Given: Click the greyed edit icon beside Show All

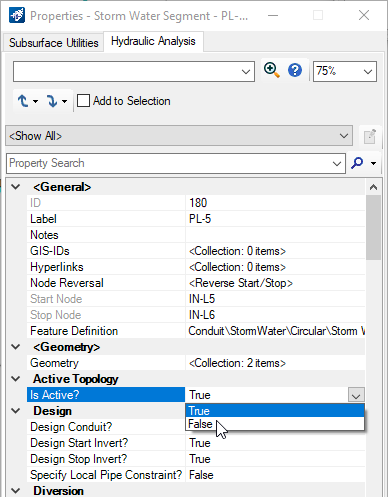Looking at the screenshot, I should click(370, 136).
